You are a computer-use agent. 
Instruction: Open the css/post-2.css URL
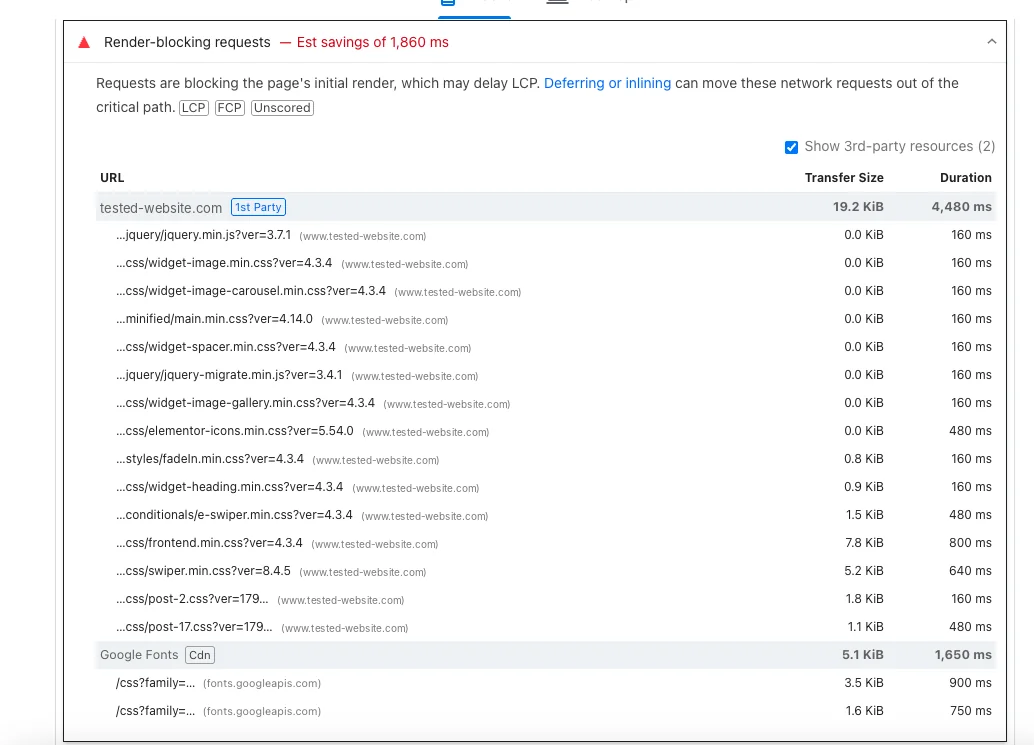(193, 599)
